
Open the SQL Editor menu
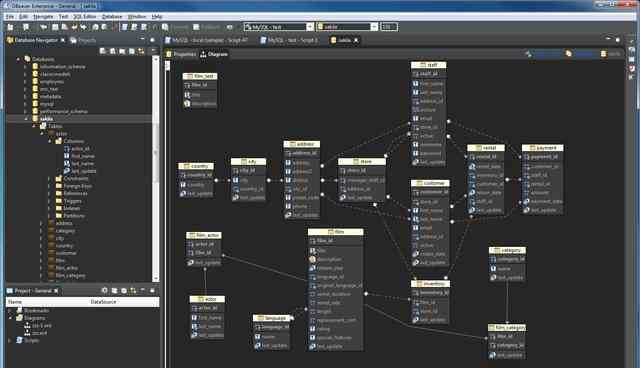[84, 17]
